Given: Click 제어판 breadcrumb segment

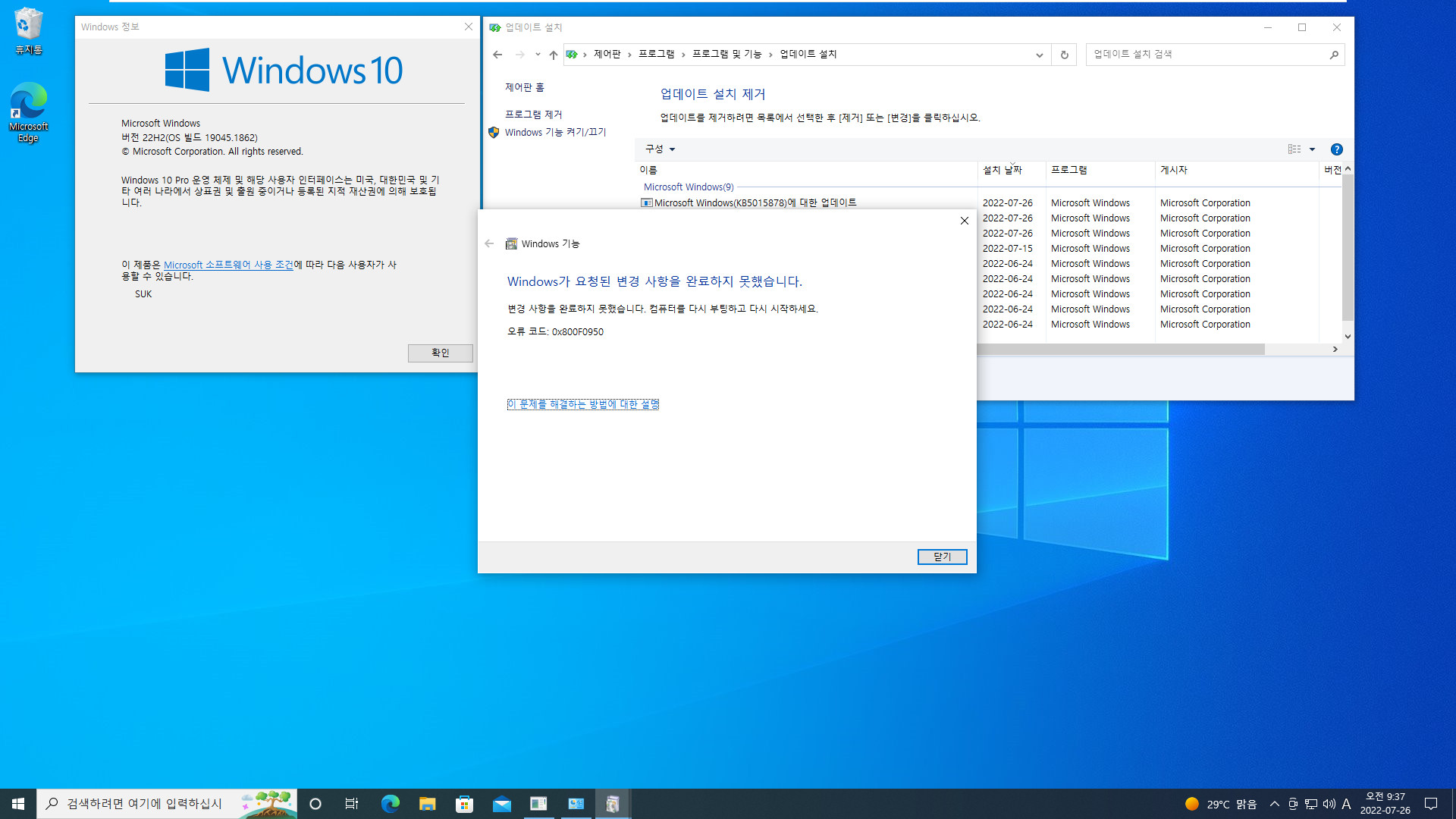Looking at the screenshot, I should 607,54.
